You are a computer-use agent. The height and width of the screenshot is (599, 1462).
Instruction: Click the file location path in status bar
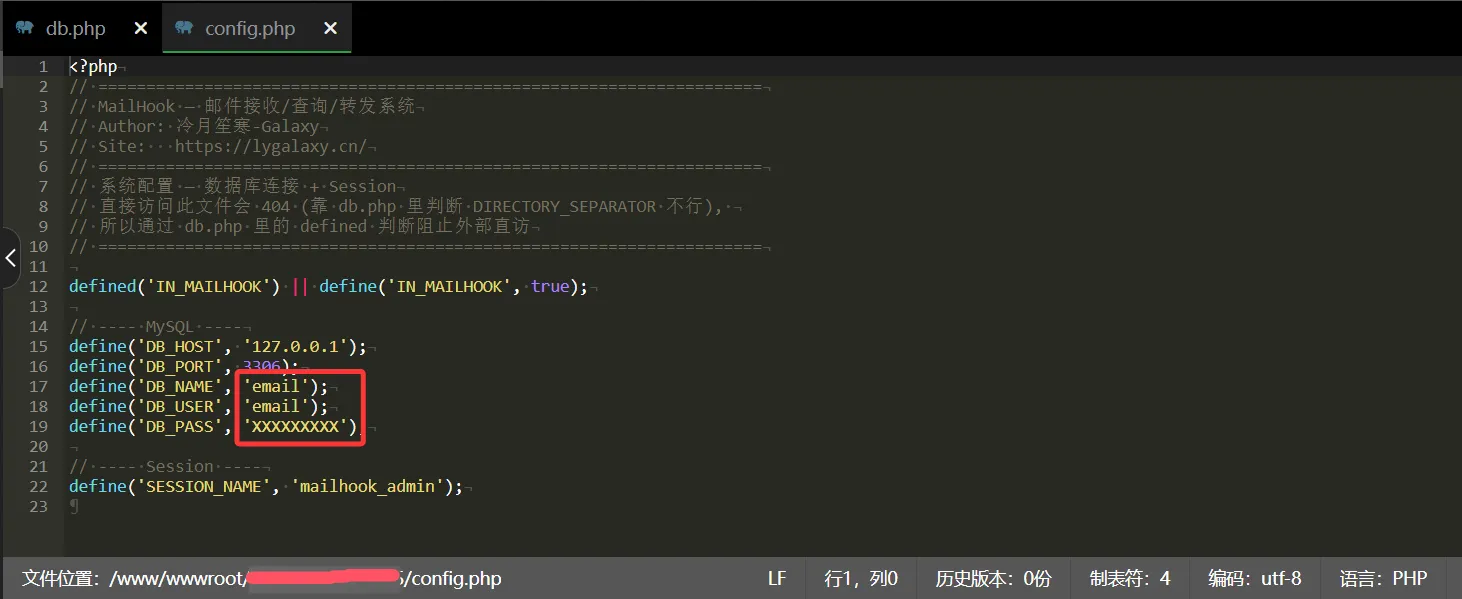[x=262, y=578]
